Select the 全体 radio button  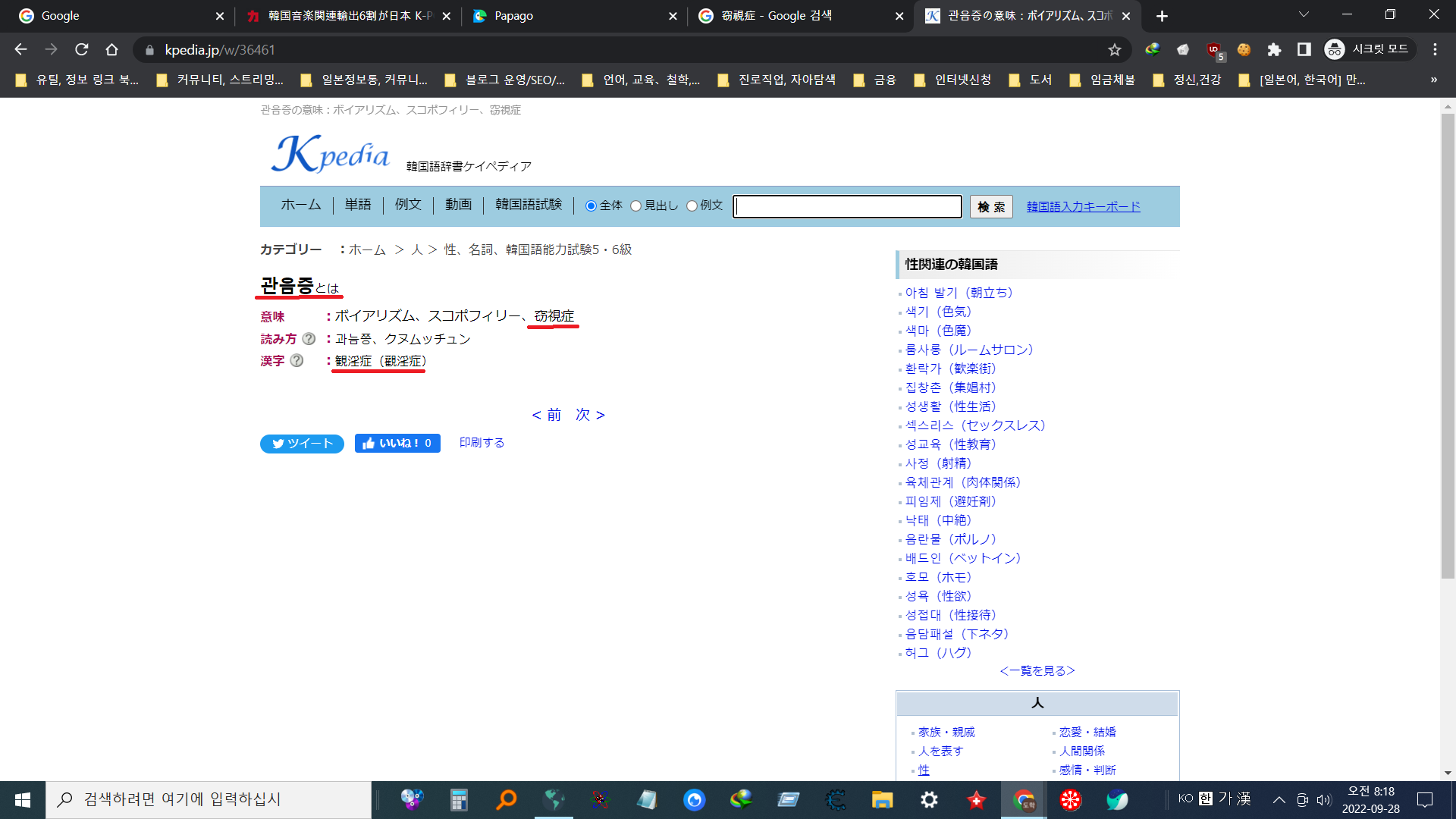click(591, 206)
